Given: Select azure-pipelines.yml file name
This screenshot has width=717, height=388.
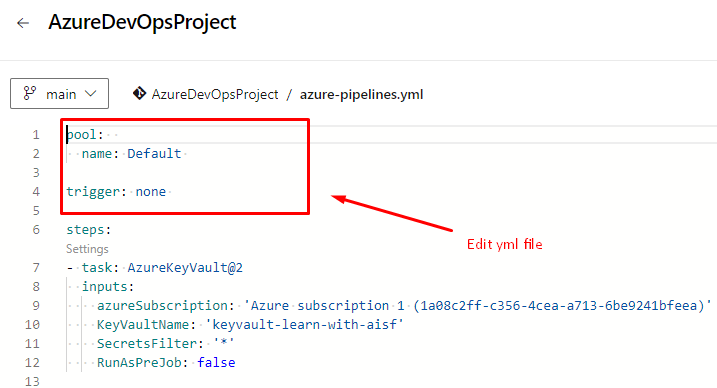Looking at the screenshot, I should click(361, 95).
